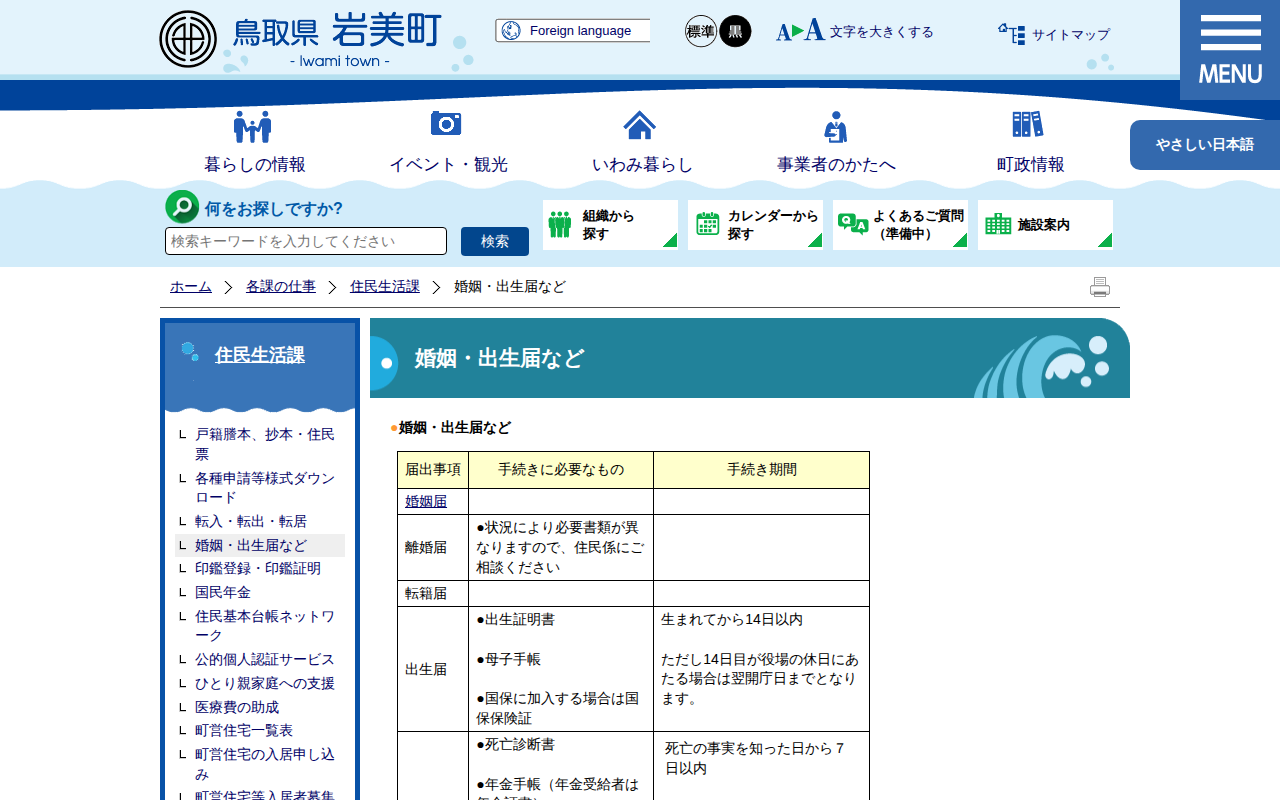
Task: Click the binders icon for 町政情報
Action: point(1028,124)
